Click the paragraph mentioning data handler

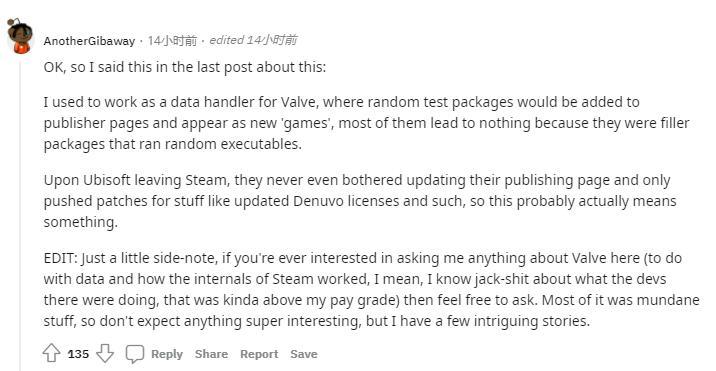pos(367,123)
